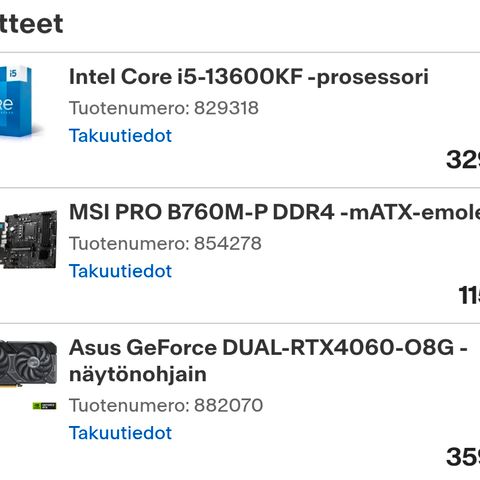Viewport: 480px width, 480px height.
Task: View Takuutiedot for the Asus graphics card
Action: click(120, 433)
